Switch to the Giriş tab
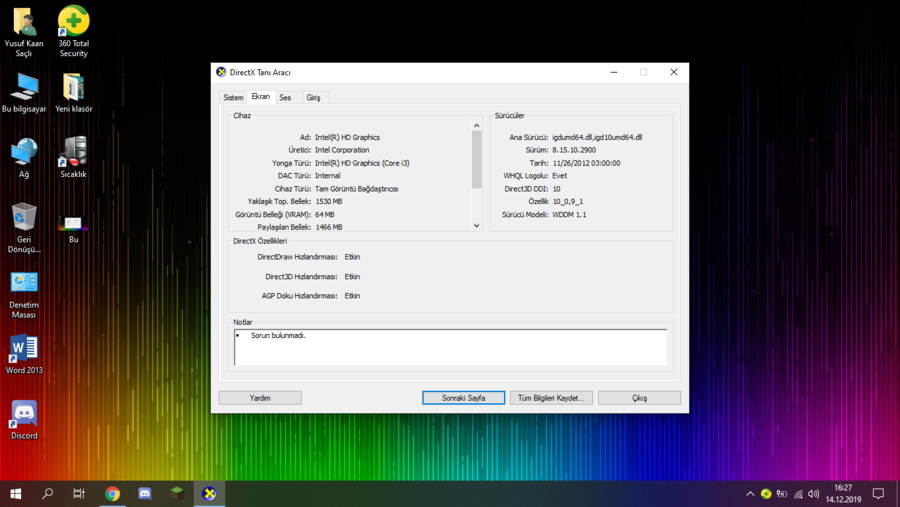 click(313, 98)
